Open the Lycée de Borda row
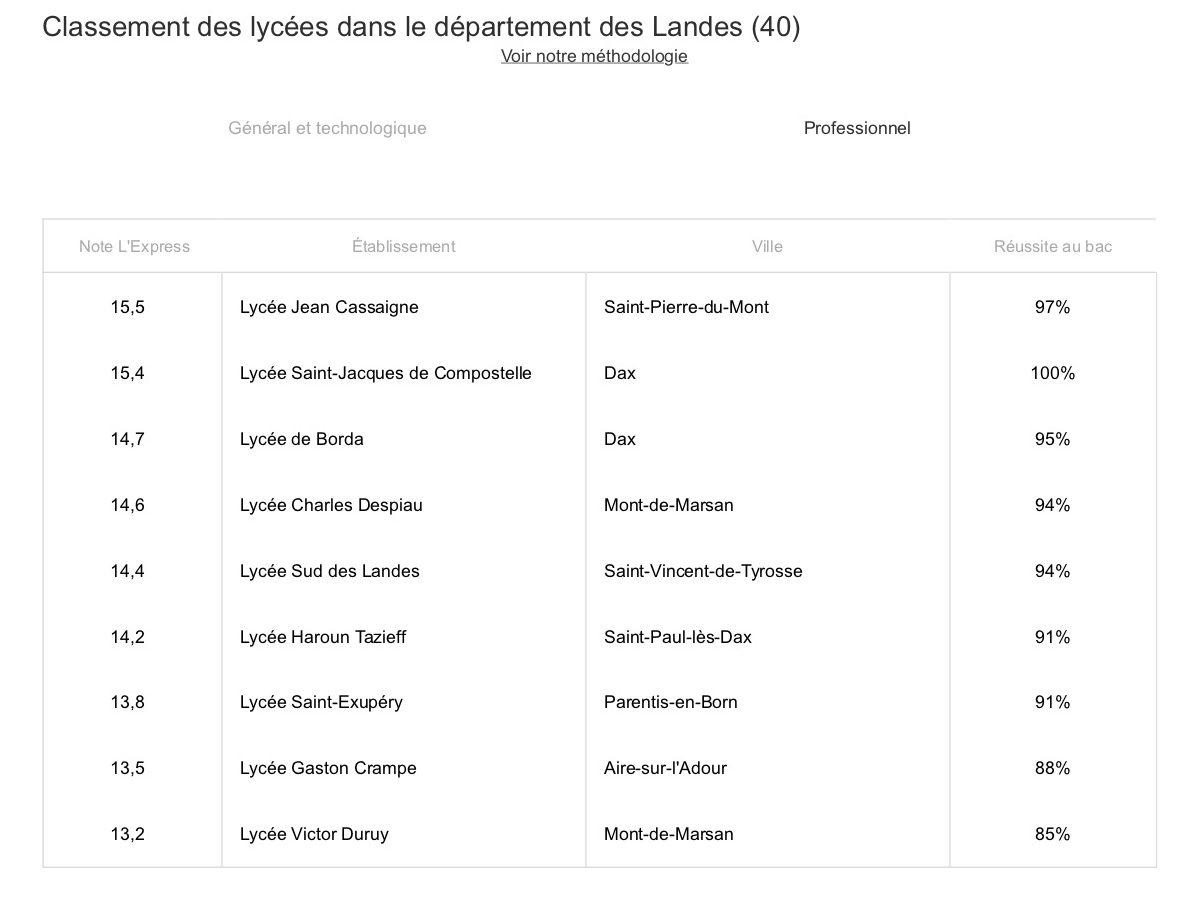The image size is (1187, 907). click(301, 439)
